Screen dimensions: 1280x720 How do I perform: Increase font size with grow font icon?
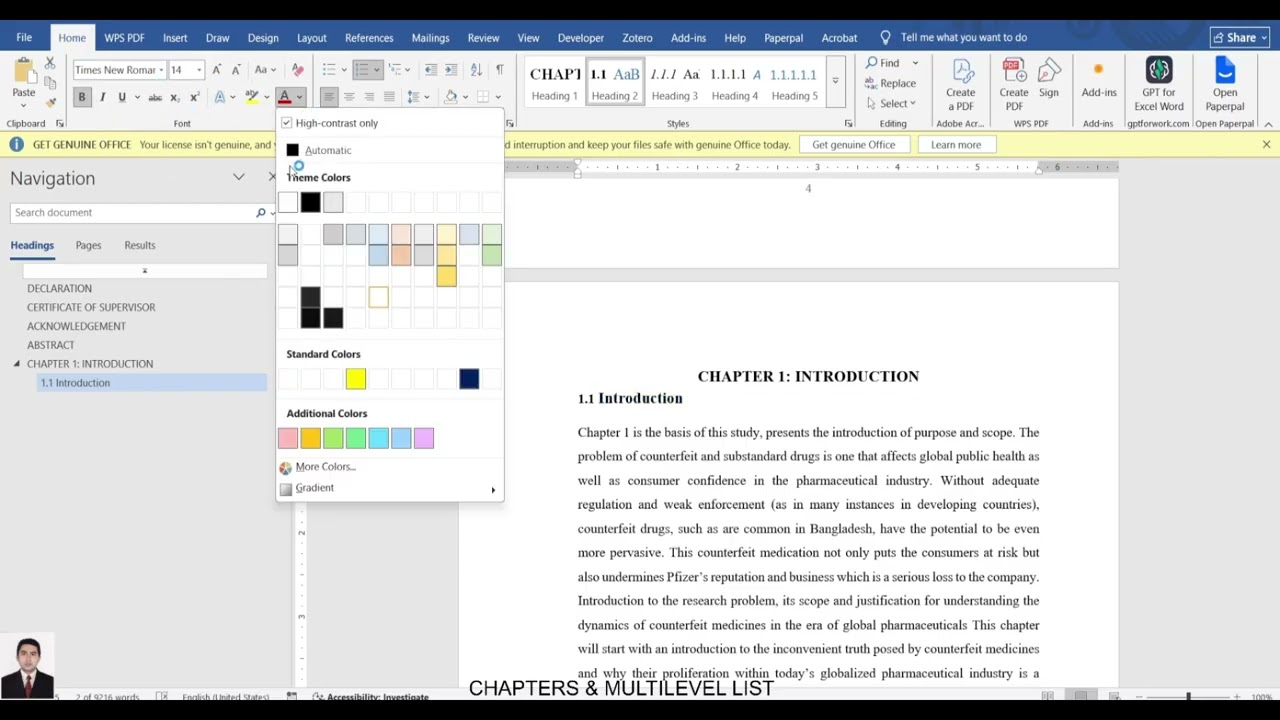point(217,70)
